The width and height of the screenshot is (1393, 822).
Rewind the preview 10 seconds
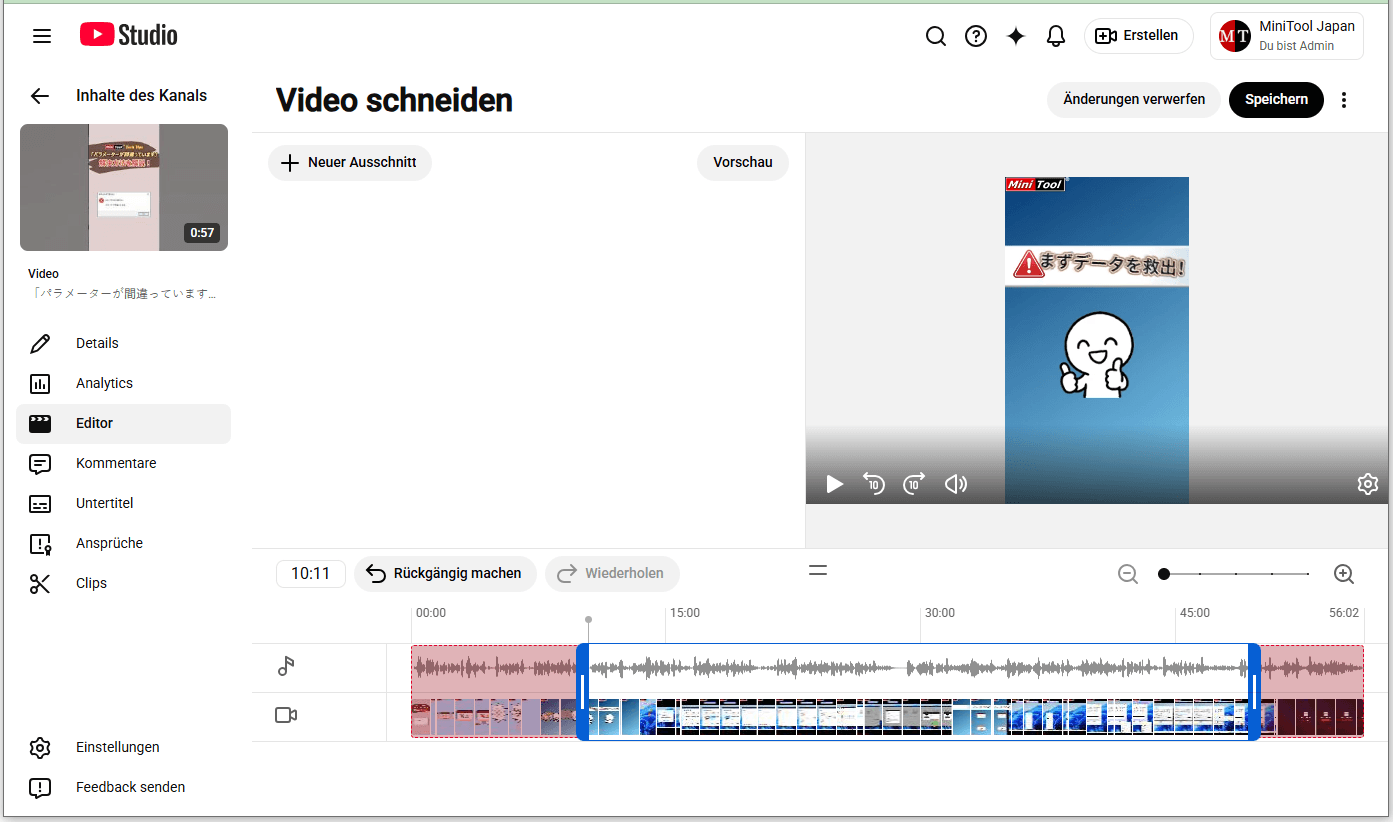874,485
